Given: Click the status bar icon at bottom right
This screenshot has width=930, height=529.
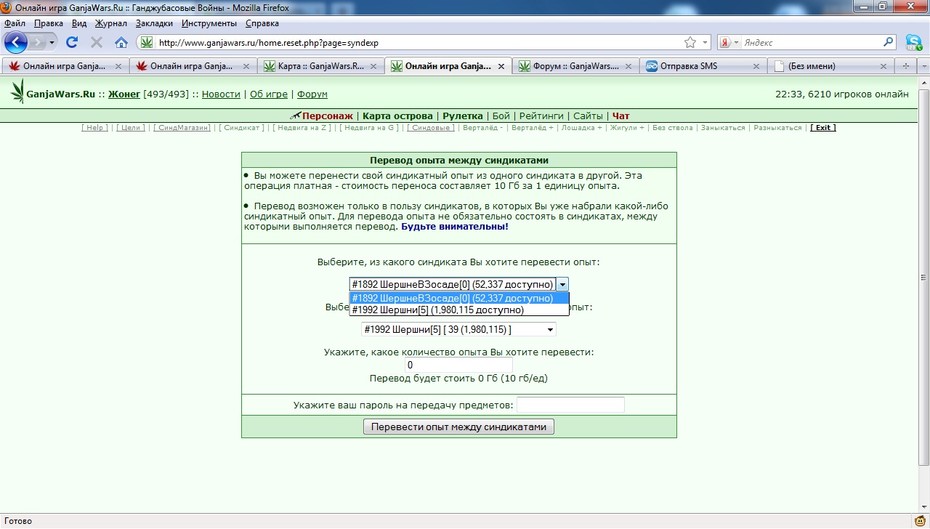Looking at the screenshot, I should [921, 521].
